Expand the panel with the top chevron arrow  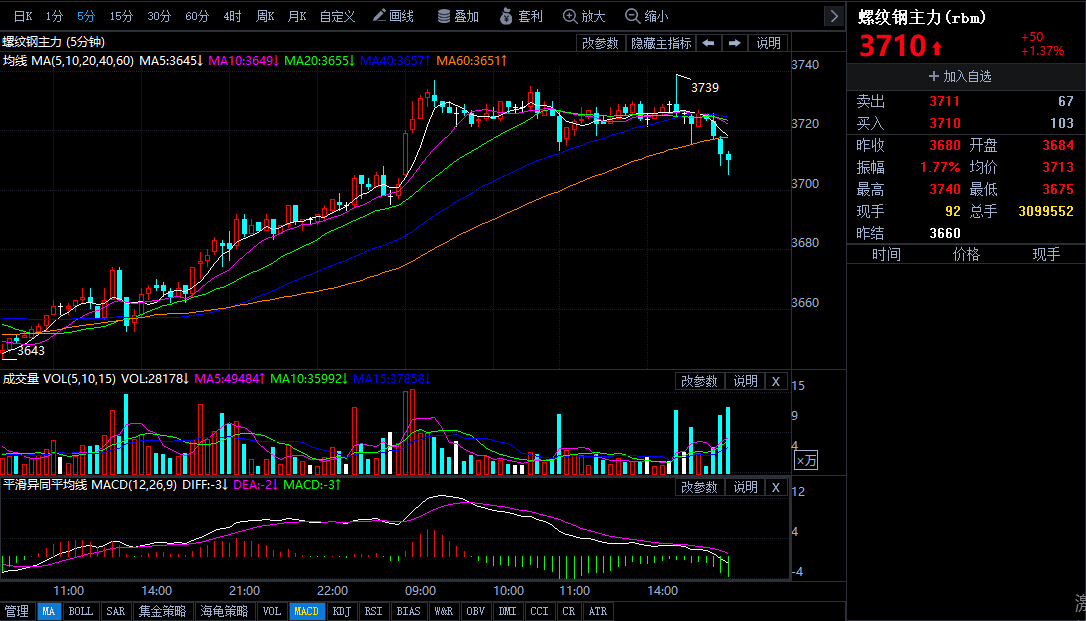[x=834, y=16]
